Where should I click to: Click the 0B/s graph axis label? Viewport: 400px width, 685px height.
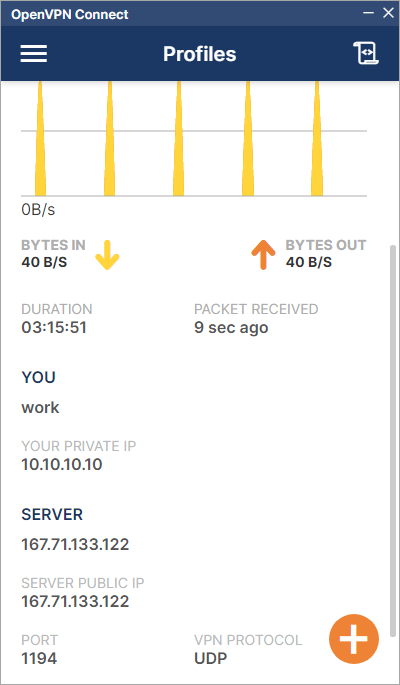pyautogui.click(x=38, y=210)
